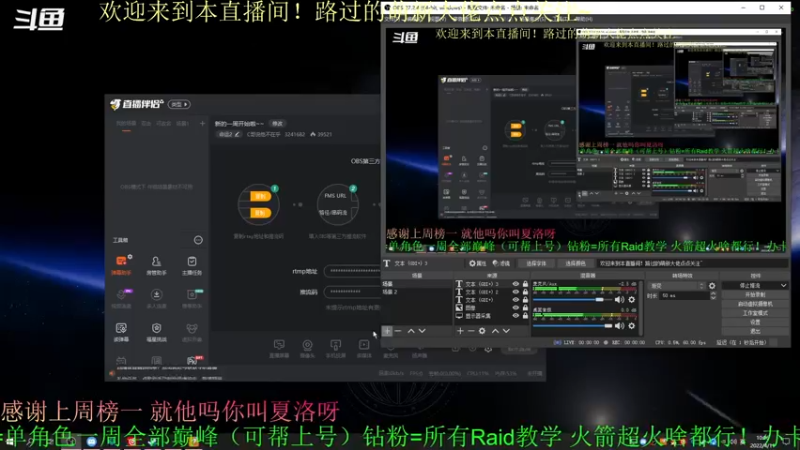This screenshot has width=800, height=450.
Task: Click 选择颜色 color button in OBS toolbar
Action: click(576, 263)
